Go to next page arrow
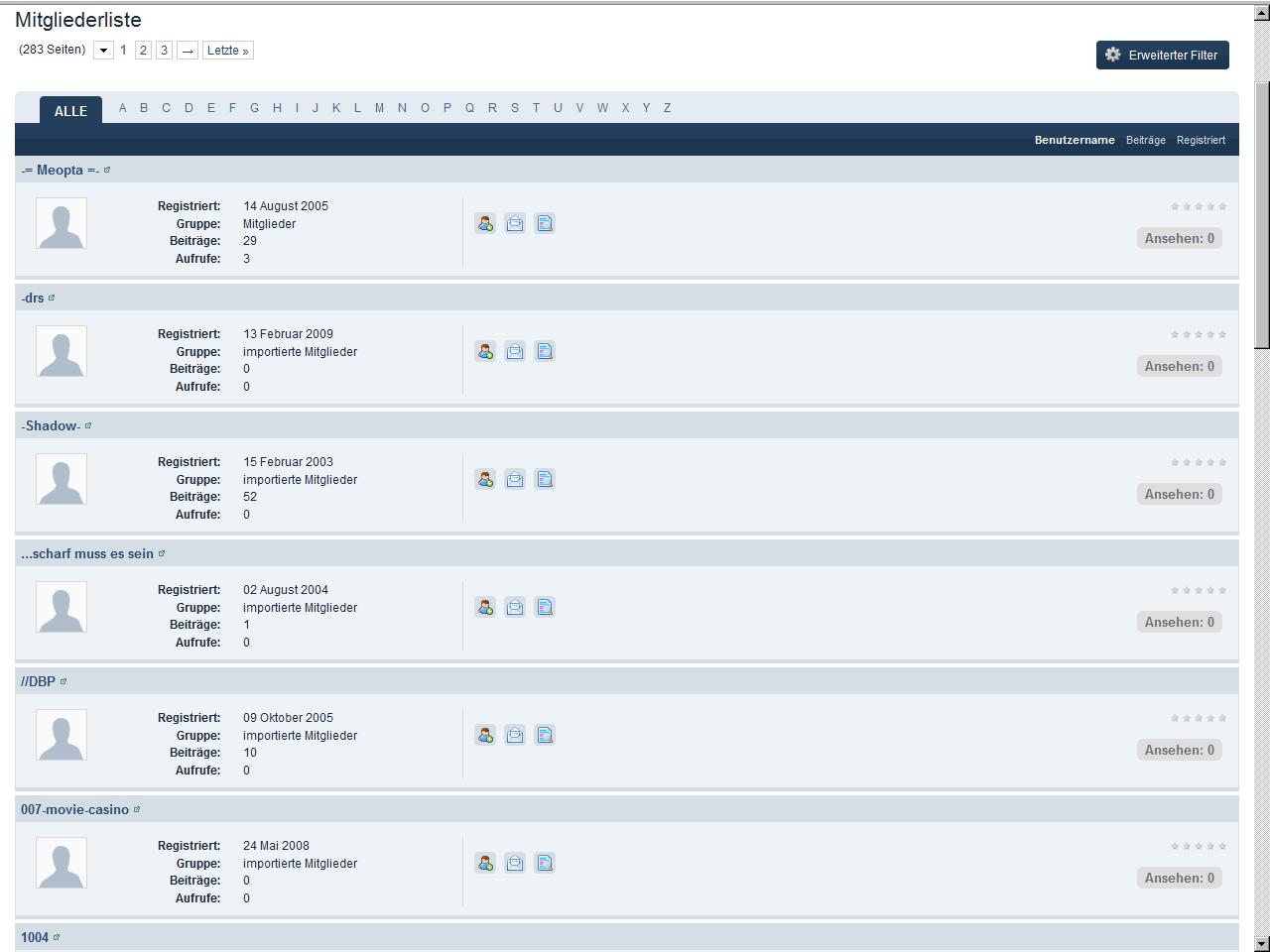Screen dimensions: 1270x952 pyautogui.click(x=188, y=51)
